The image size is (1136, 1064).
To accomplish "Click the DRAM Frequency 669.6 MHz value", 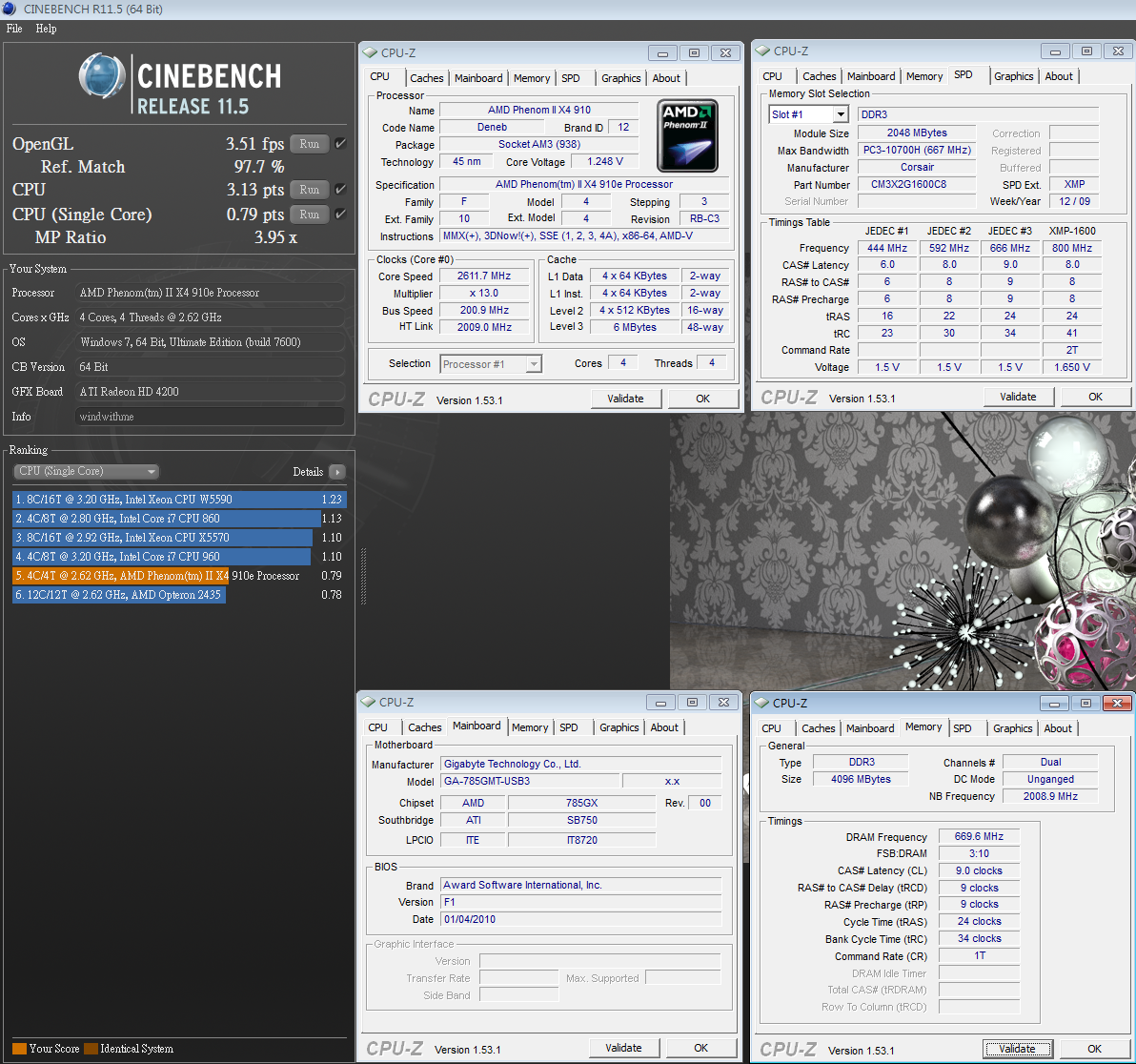I will (979, 836).
